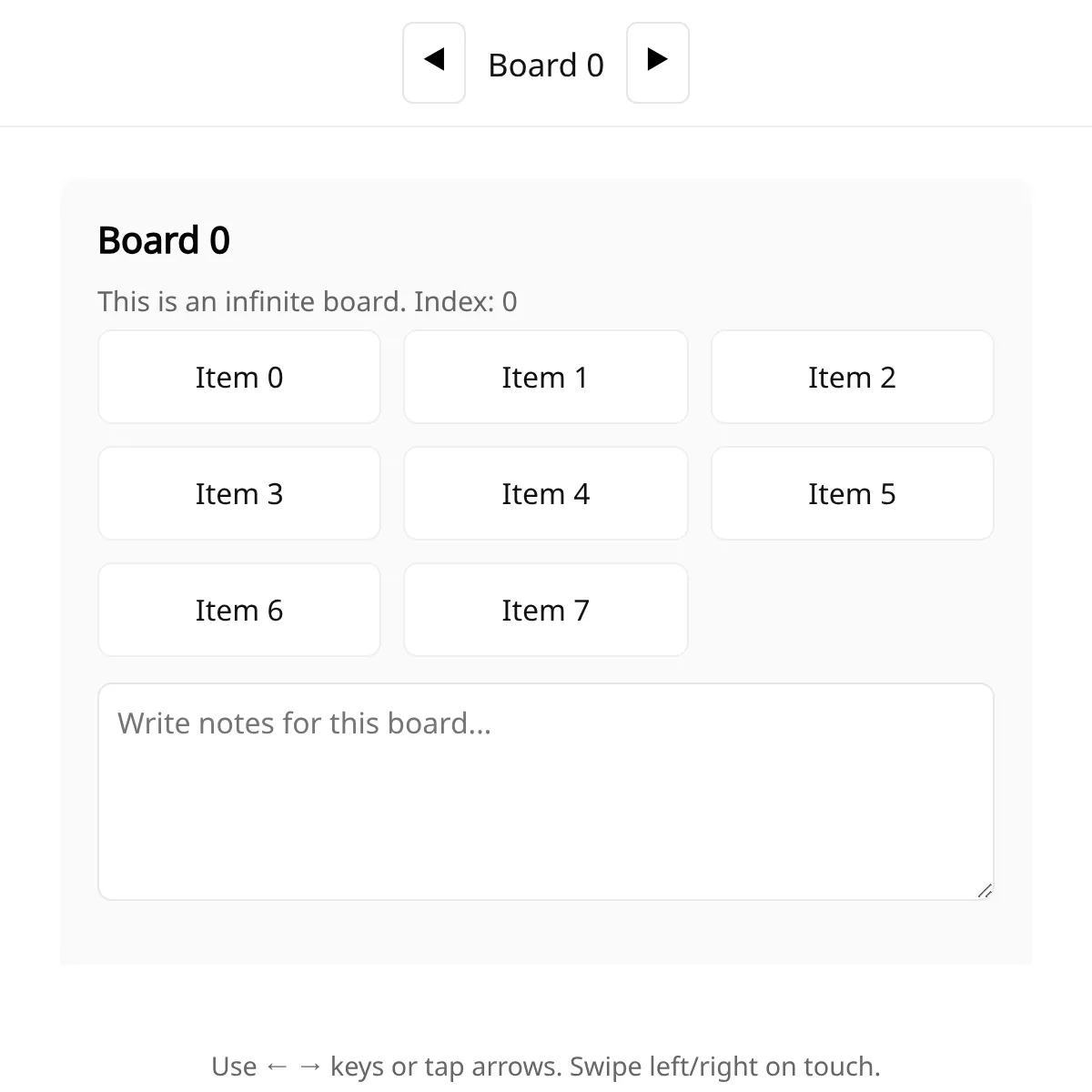Image resolution: width=1092 pixels, height=1092 pixels.
Task: Choose the Item 2 tile
Action: pos(853,377)
